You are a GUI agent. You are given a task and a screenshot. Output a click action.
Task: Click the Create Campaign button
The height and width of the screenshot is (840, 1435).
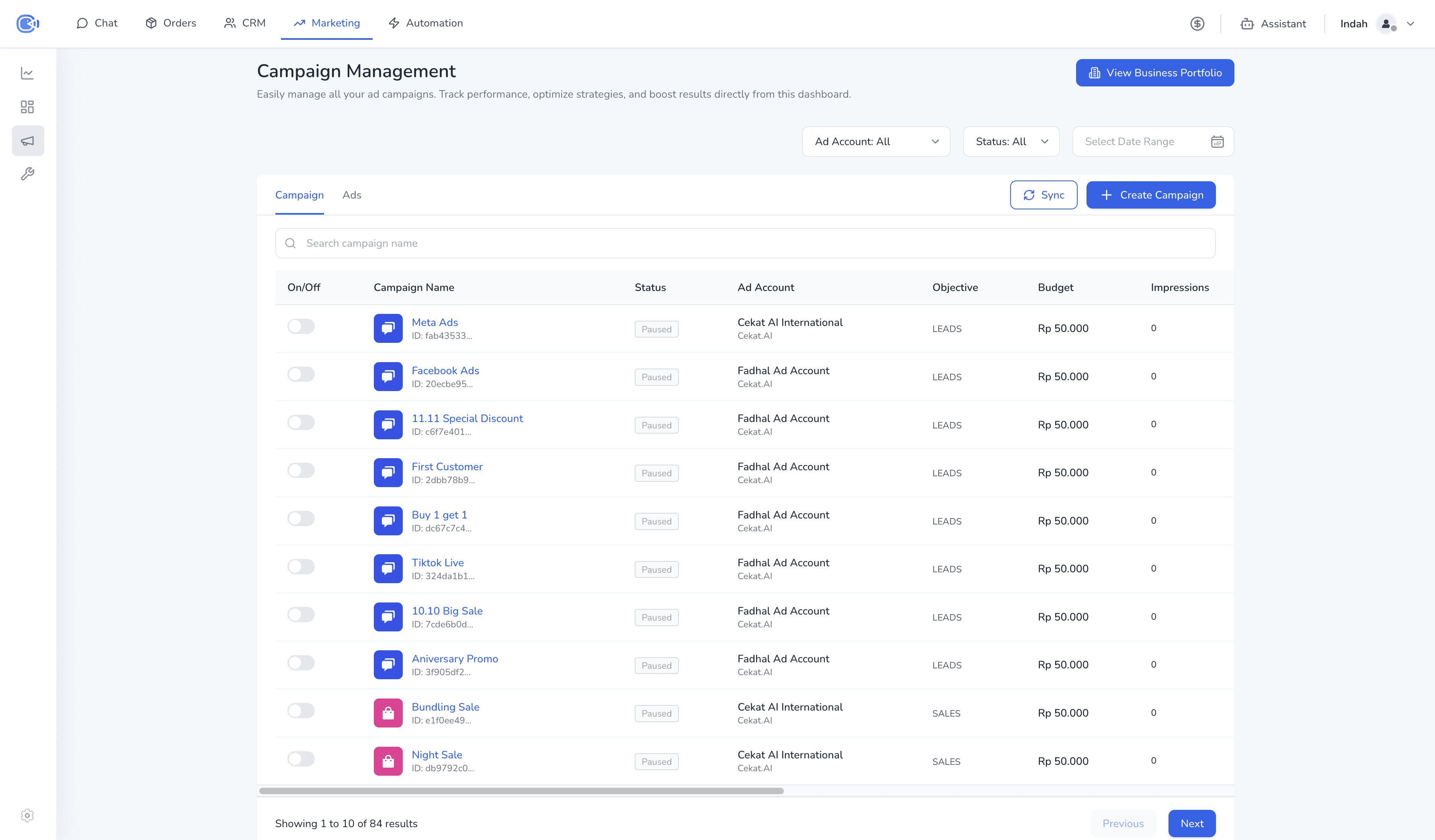pyautogui.click(x=1150, y=195)
